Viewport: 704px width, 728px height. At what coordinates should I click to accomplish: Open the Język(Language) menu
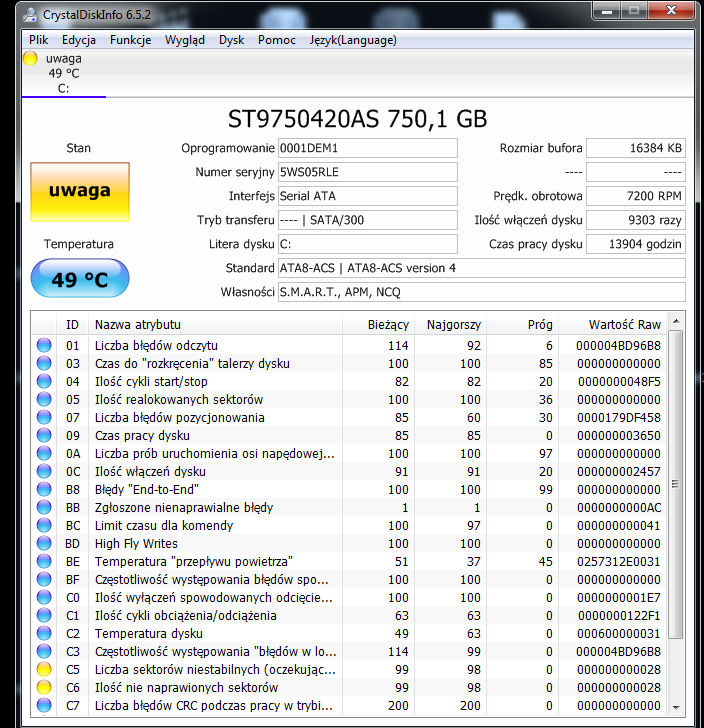click(353, 40)
